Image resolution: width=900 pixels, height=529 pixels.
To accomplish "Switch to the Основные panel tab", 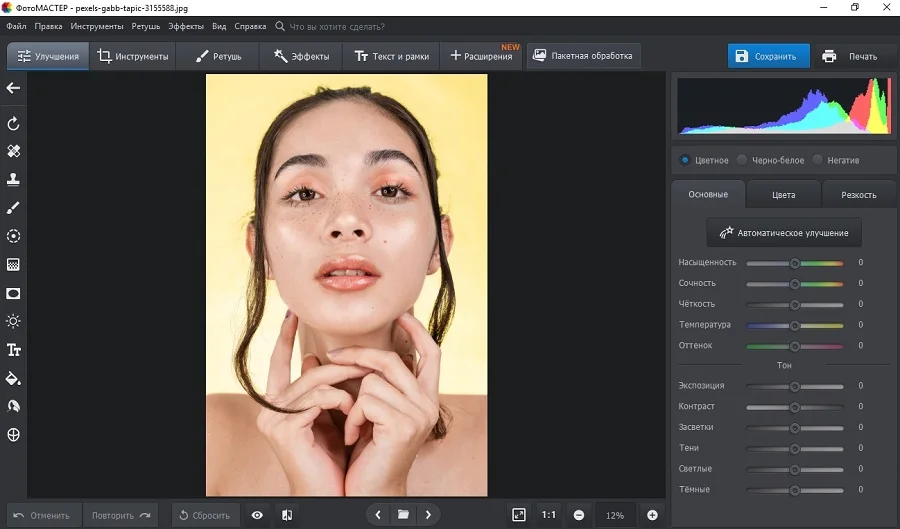I will (708, 195).
